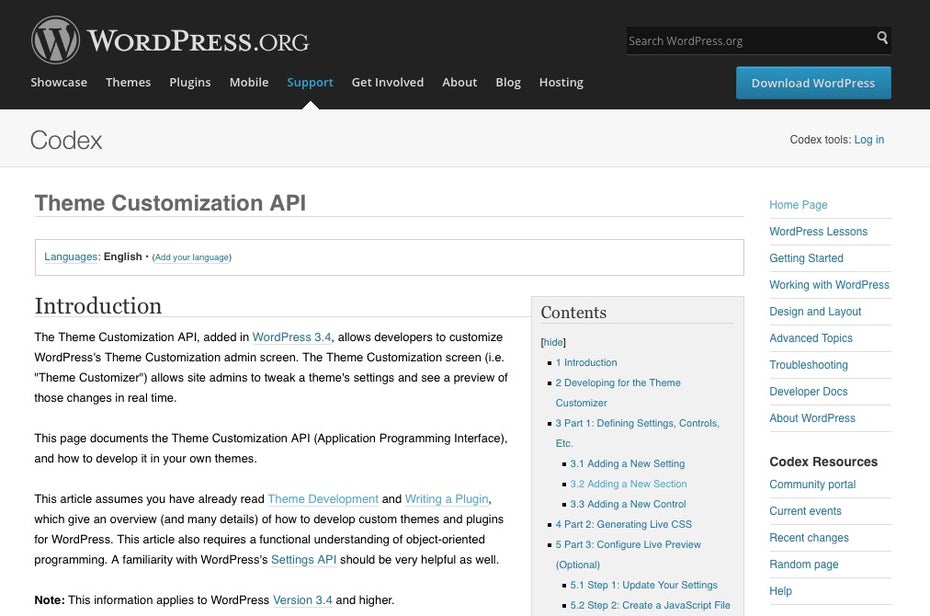Jump to 3 Part 1: Defining Settings
The width and height of the screenshot is (930, 616).
(x=638, y=433)
